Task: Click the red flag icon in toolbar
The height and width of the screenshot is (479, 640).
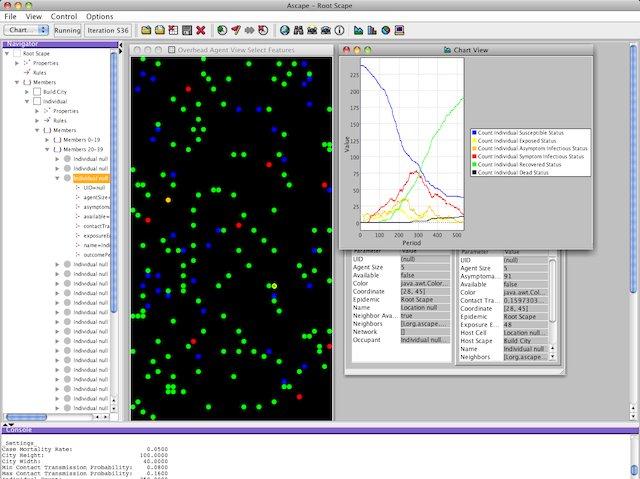Action: (x=235, y=31)
